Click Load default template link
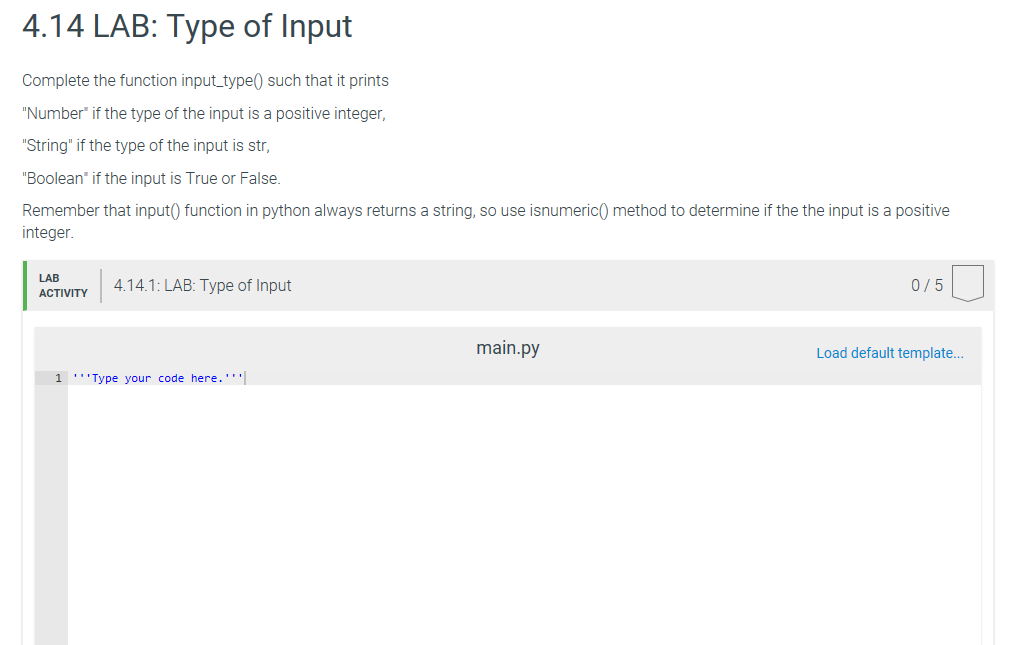1014x645 pixels. click(889, 352)
